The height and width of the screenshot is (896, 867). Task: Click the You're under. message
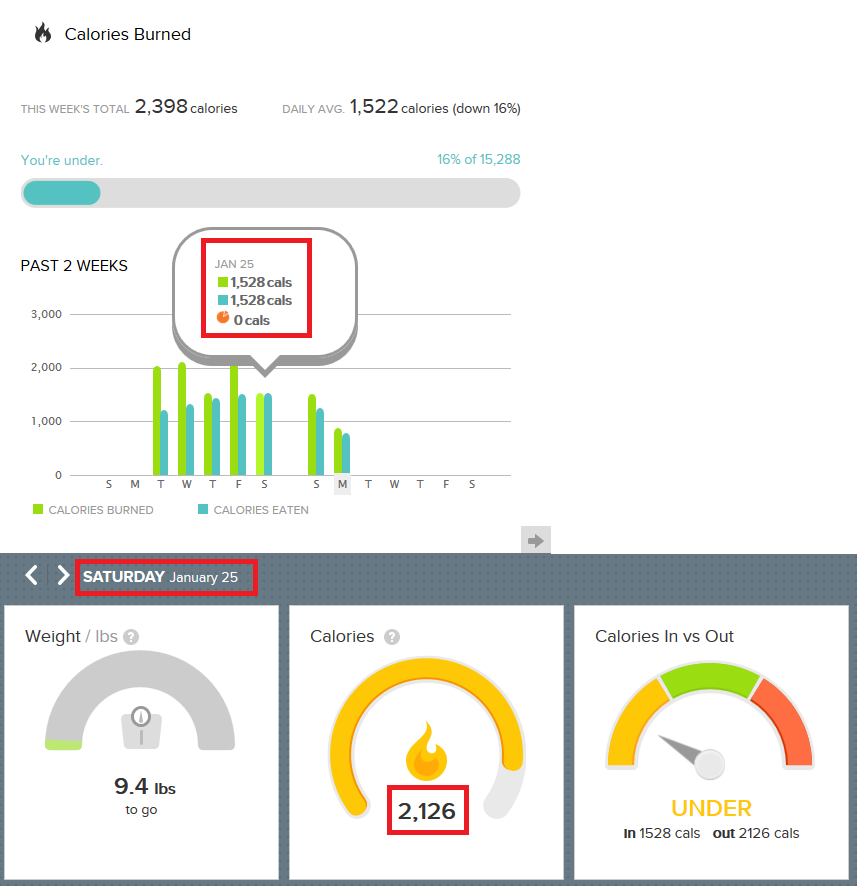tap(62, 160)
